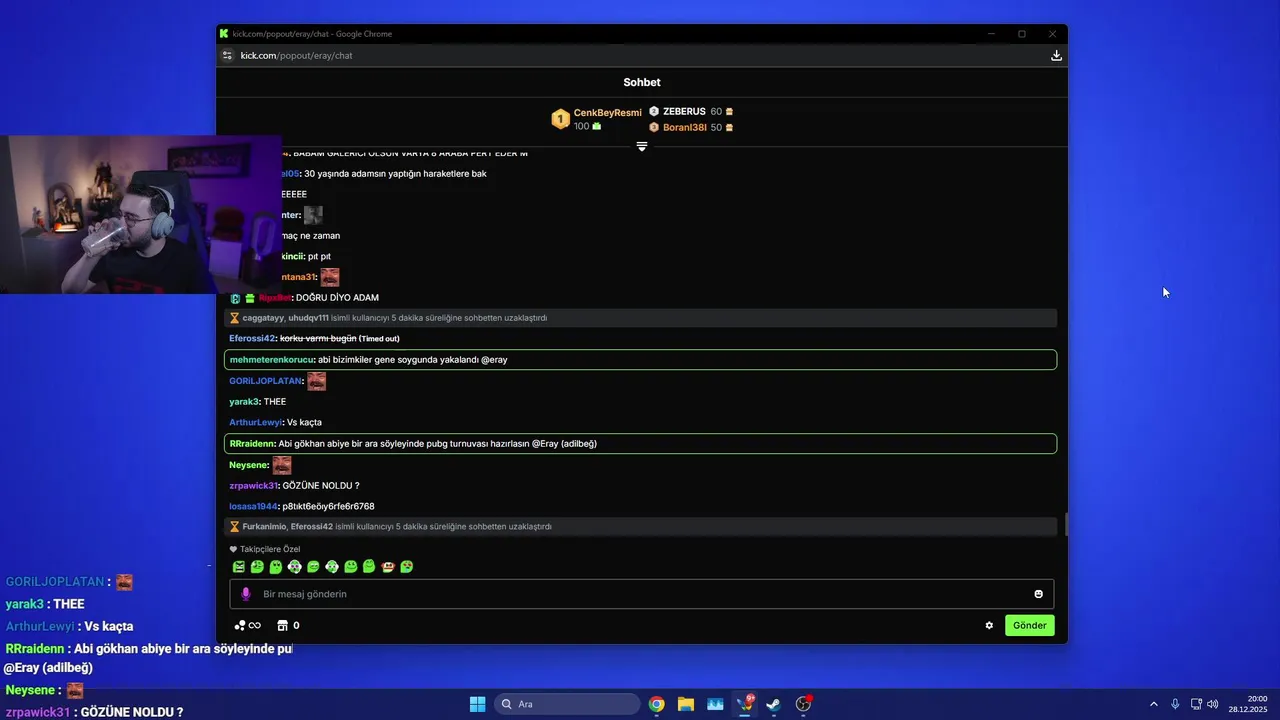Open the emoji picker in message box
Viewport: 1280px width, 720px height.
pos(1038,594)
